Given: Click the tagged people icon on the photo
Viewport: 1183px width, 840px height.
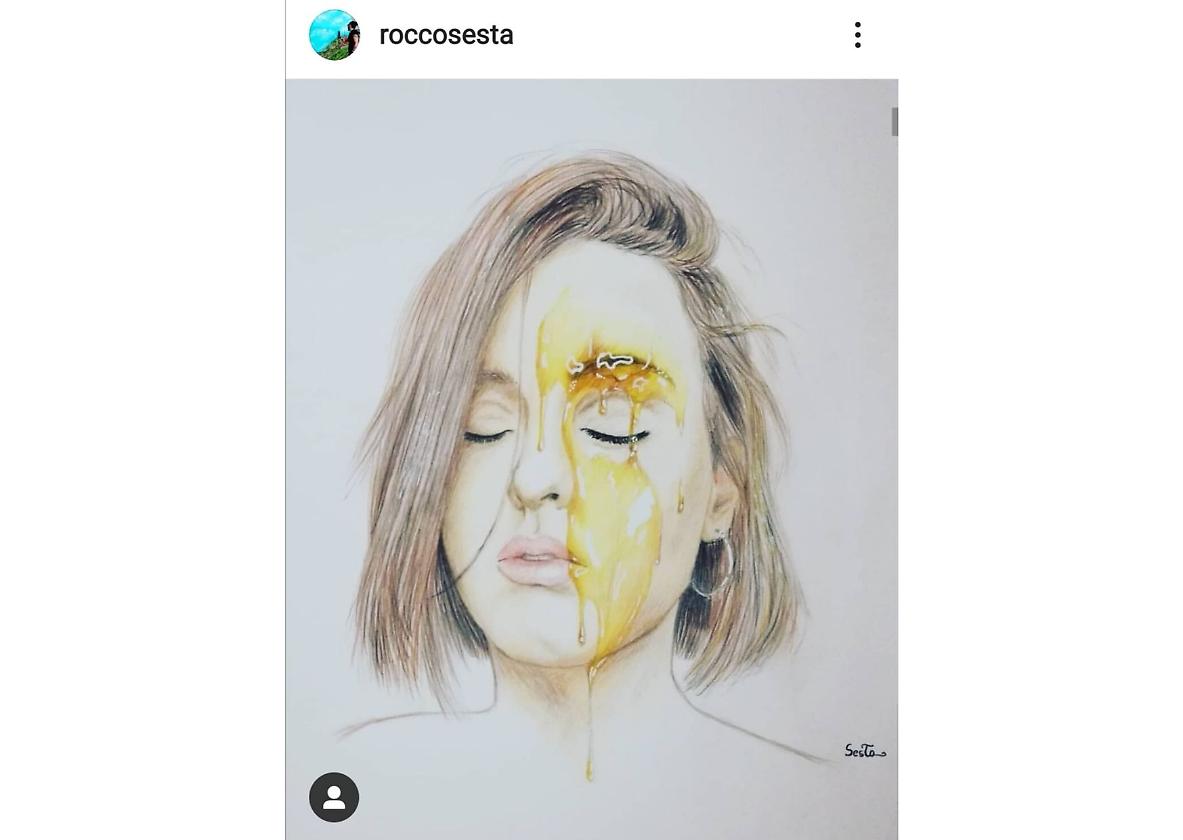Looking at the screenshot, I should tap(333, 797).
